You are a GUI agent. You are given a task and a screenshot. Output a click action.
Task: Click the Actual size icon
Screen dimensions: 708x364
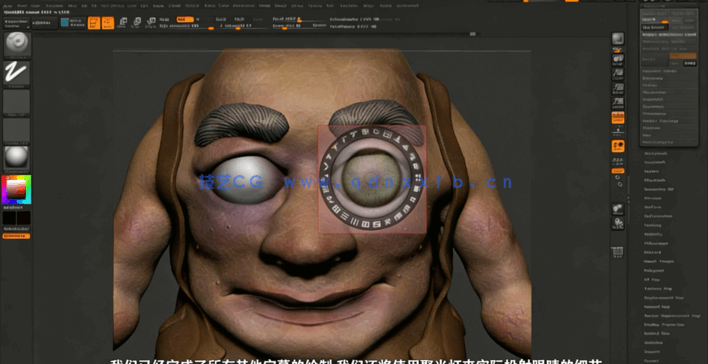(618, 88)
